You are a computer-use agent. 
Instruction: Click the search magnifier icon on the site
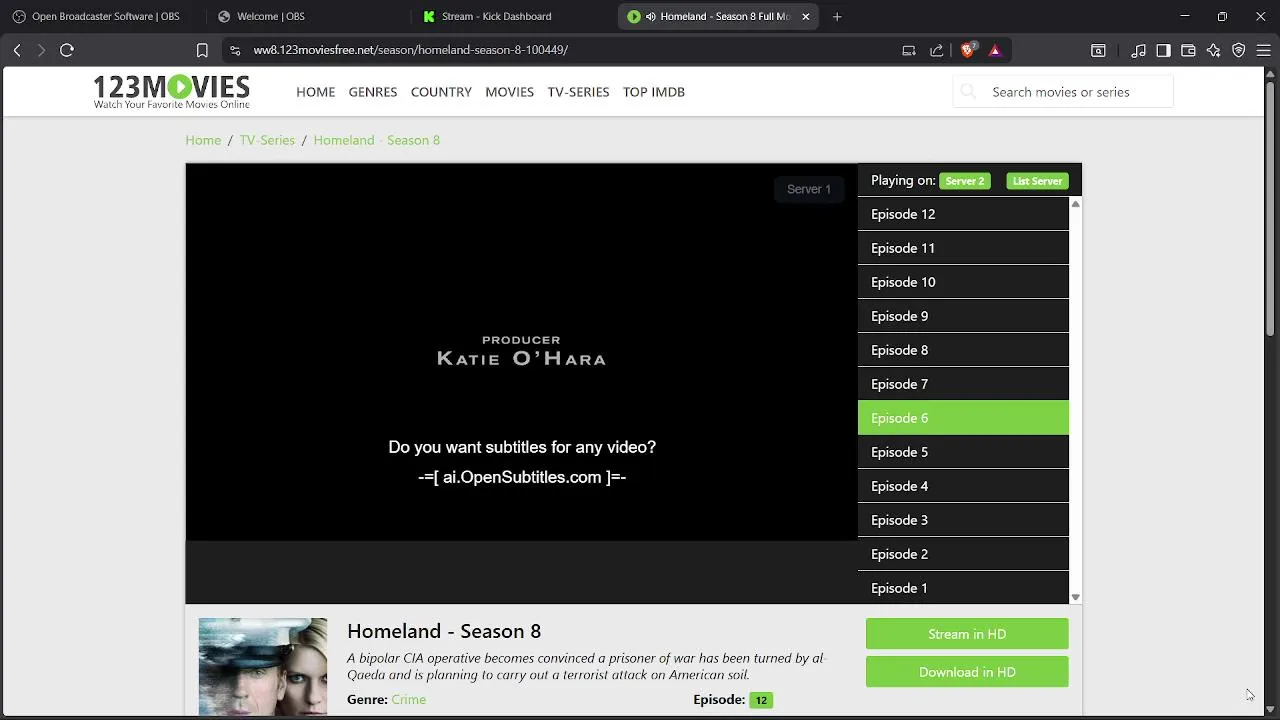point(968,92)
